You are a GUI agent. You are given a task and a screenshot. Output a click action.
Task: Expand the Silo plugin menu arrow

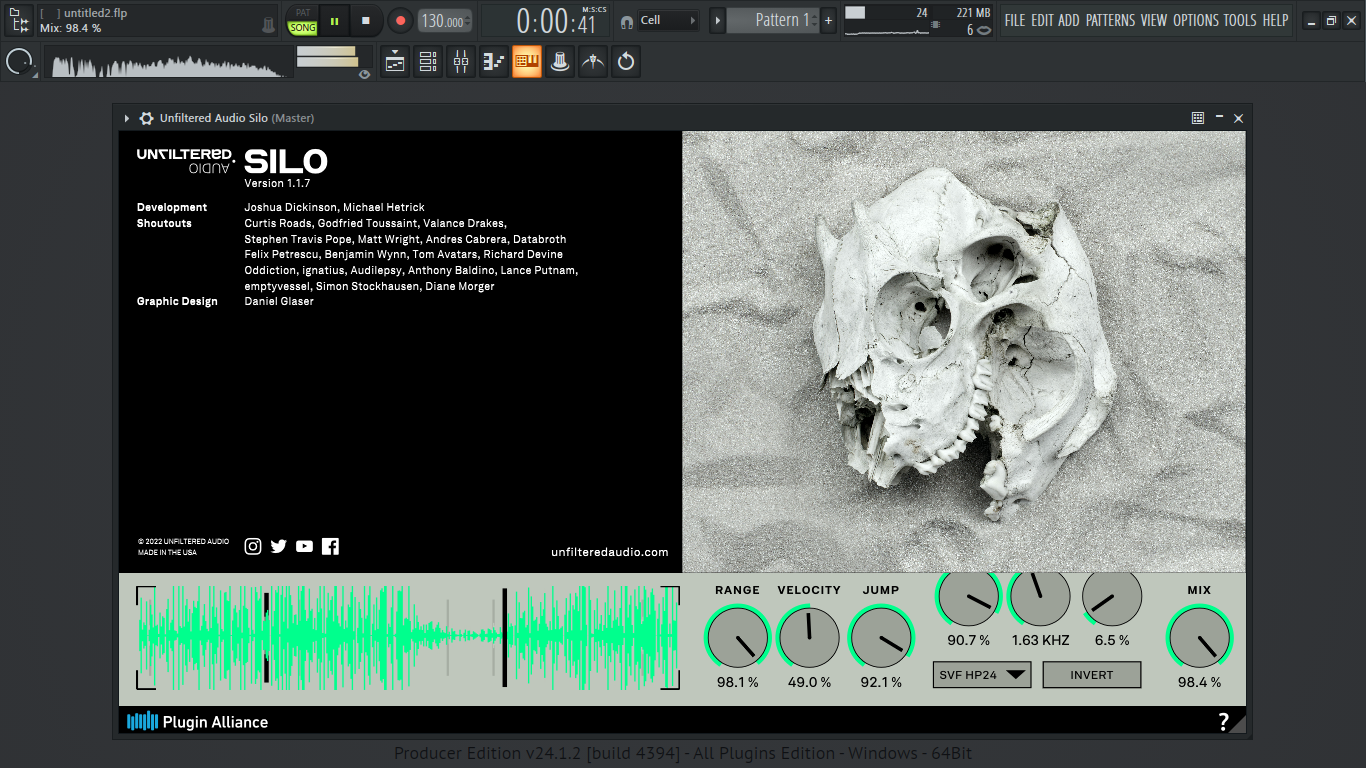(x=127, y=118)
